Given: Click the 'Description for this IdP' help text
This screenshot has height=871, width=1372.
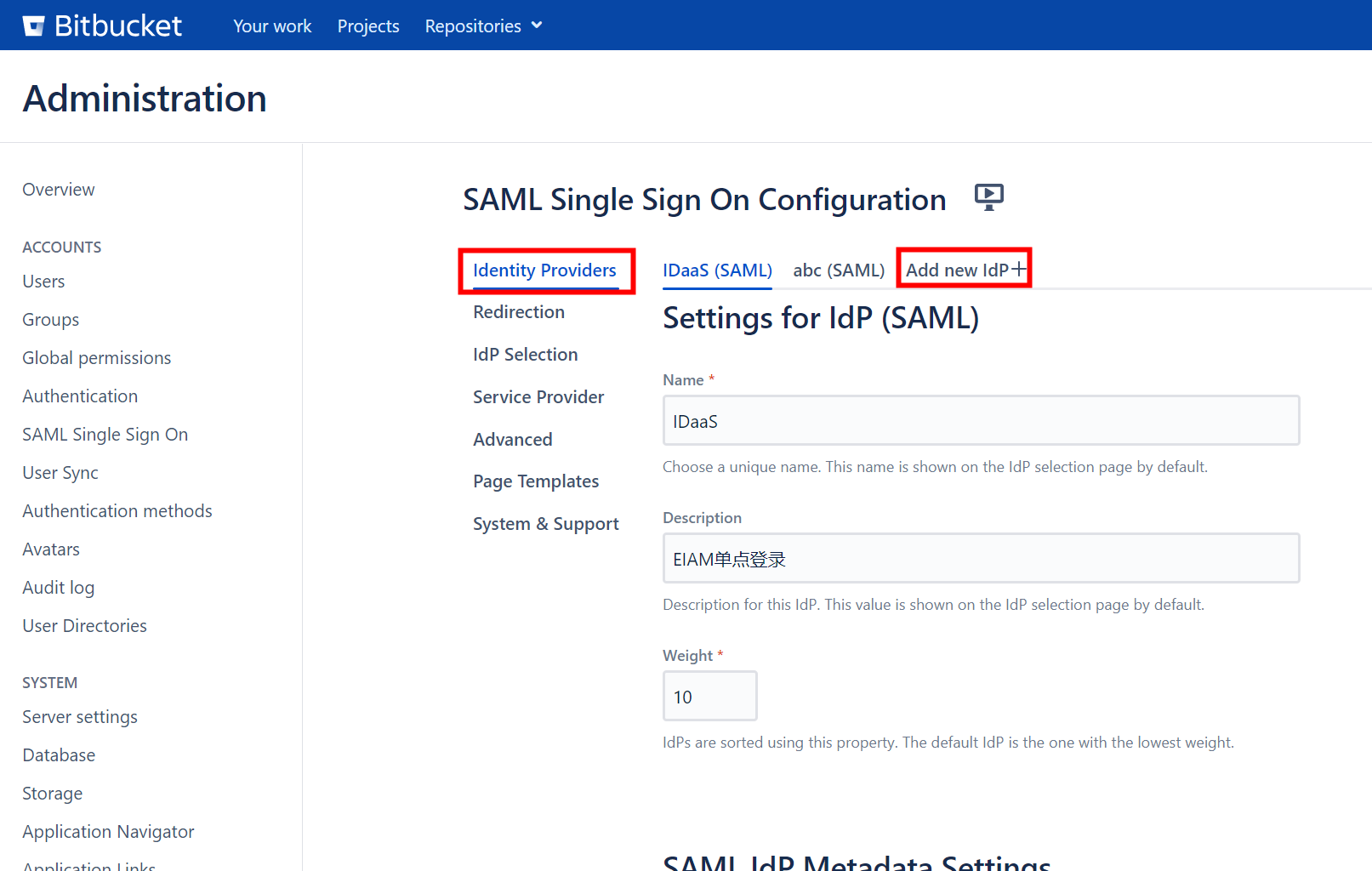Looking at the screenshot, I should 934,605.
